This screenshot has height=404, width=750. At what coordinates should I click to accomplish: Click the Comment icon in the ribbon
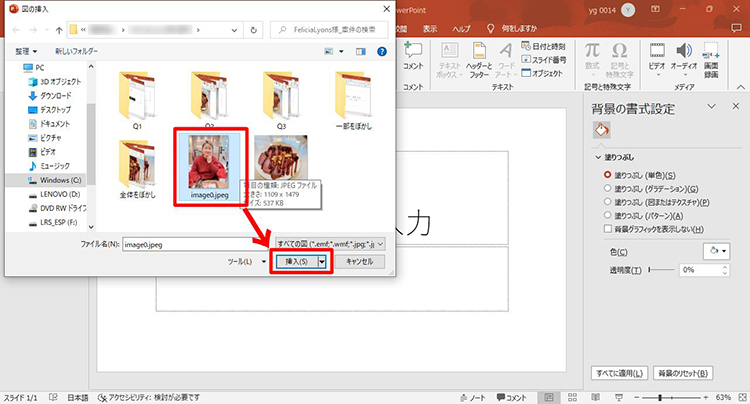[x=413, y=56]
